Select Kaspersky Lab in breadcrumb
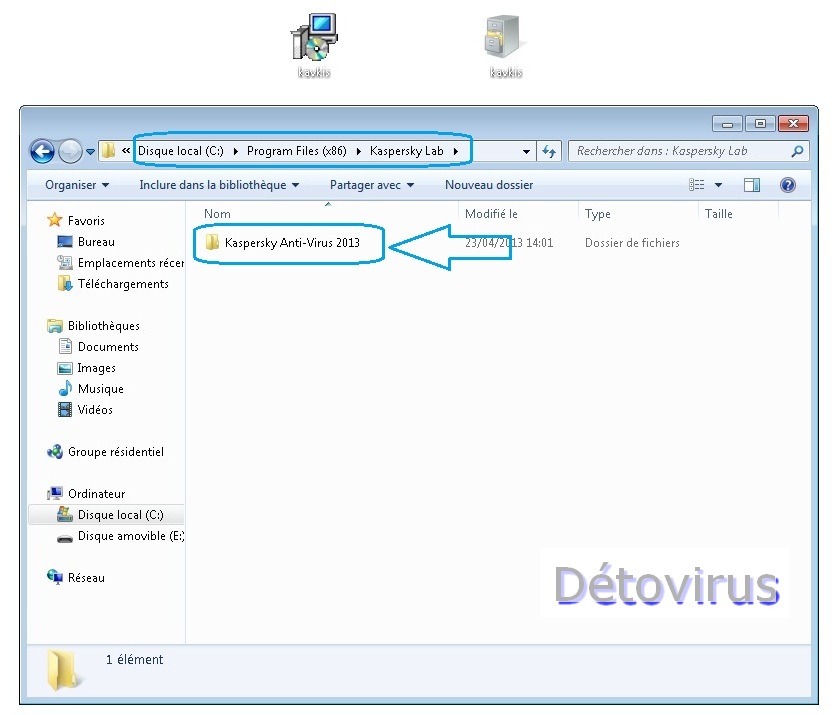Screen dimensions: 834x715 (x=407, y=151)
